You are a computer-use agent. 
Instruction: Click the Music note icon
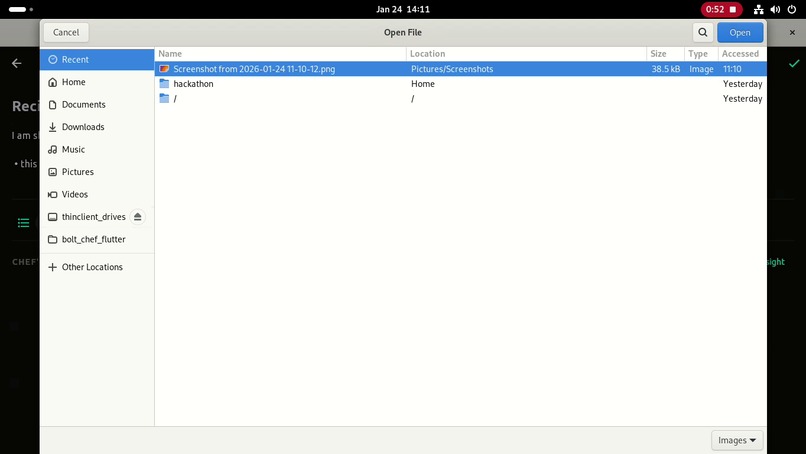(x=52, y=150)
